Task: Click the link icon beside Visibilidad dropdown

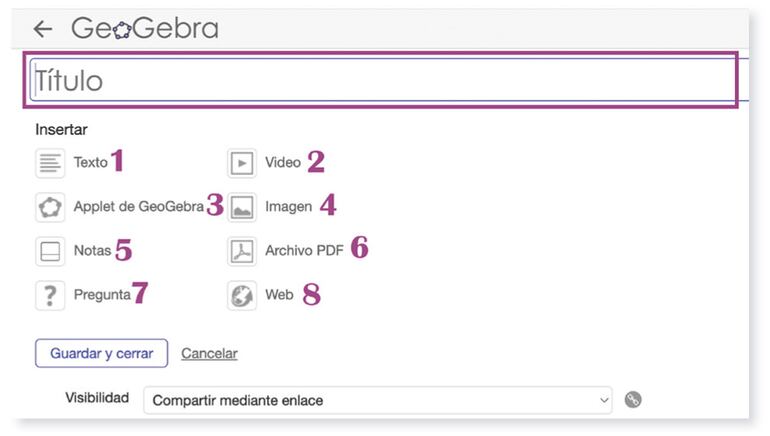Action: click(x=633, y=400)
